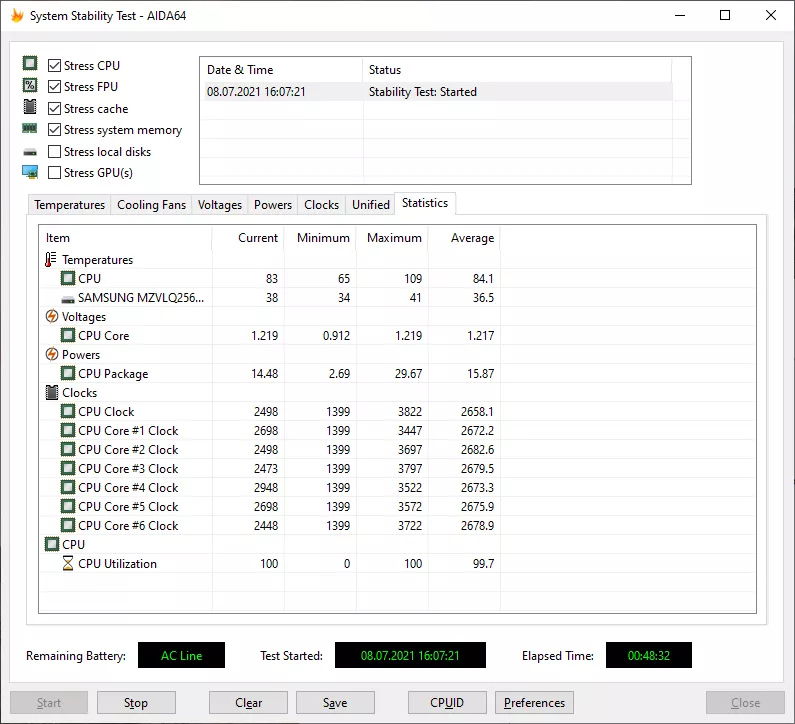The height and width of the screenshot is (724, 795).
Task: Click the Status column header in log
Action: coord(517,69)
